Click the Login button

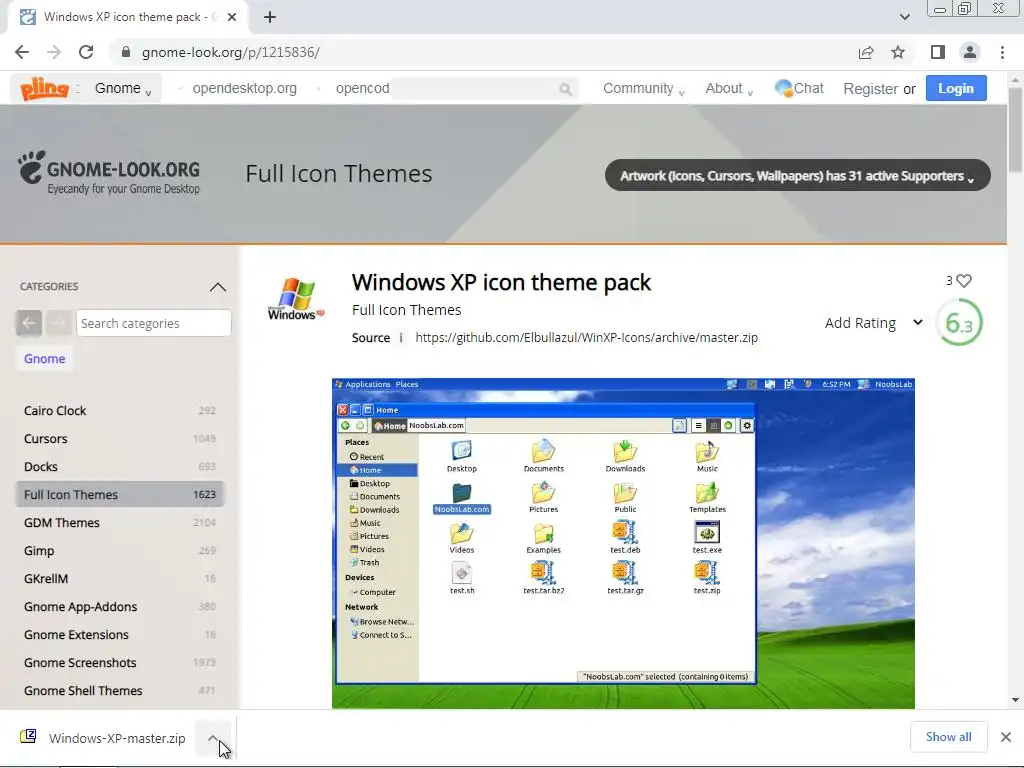[955, 88]
